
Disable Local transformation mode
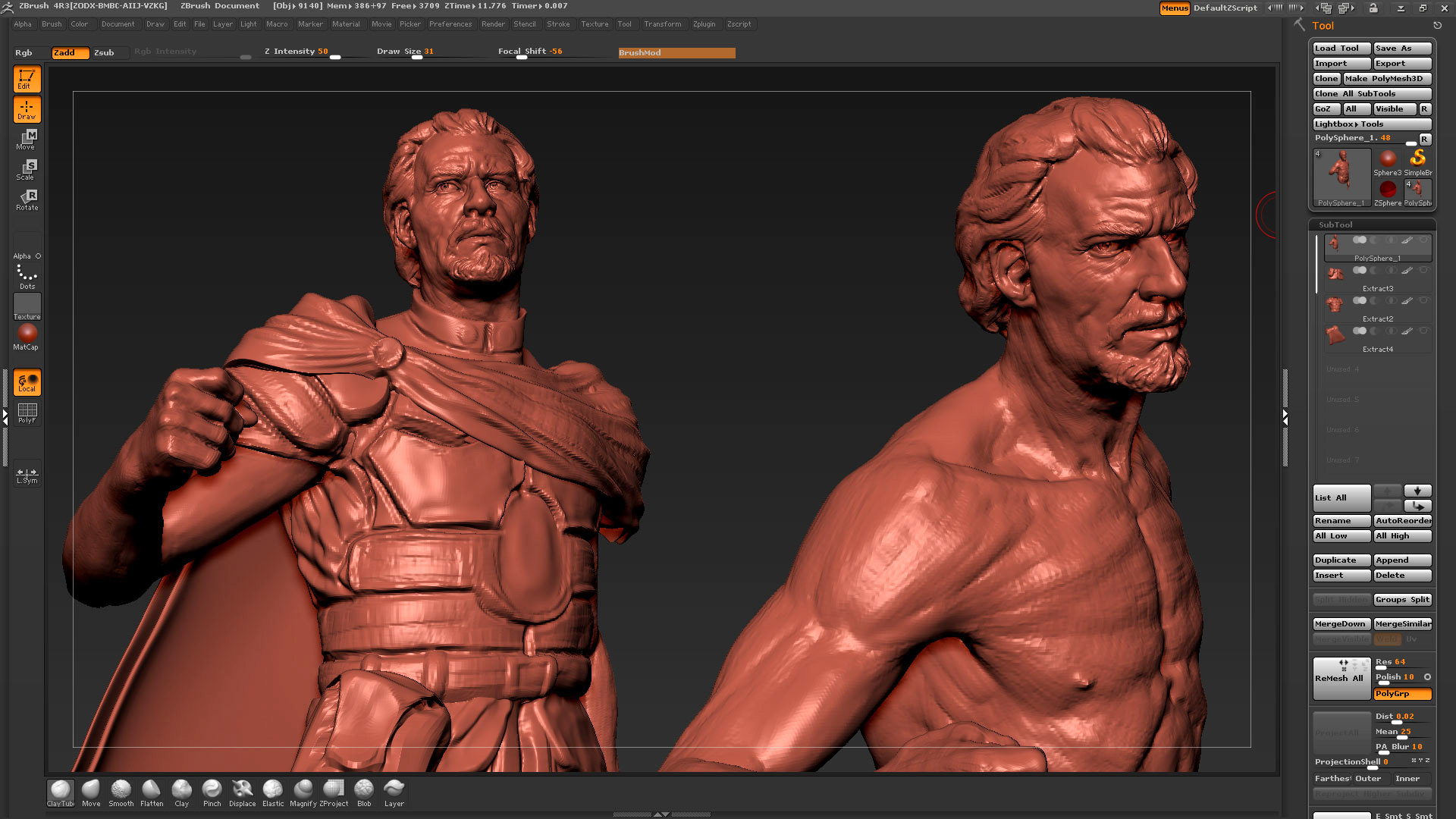point(27,382)
